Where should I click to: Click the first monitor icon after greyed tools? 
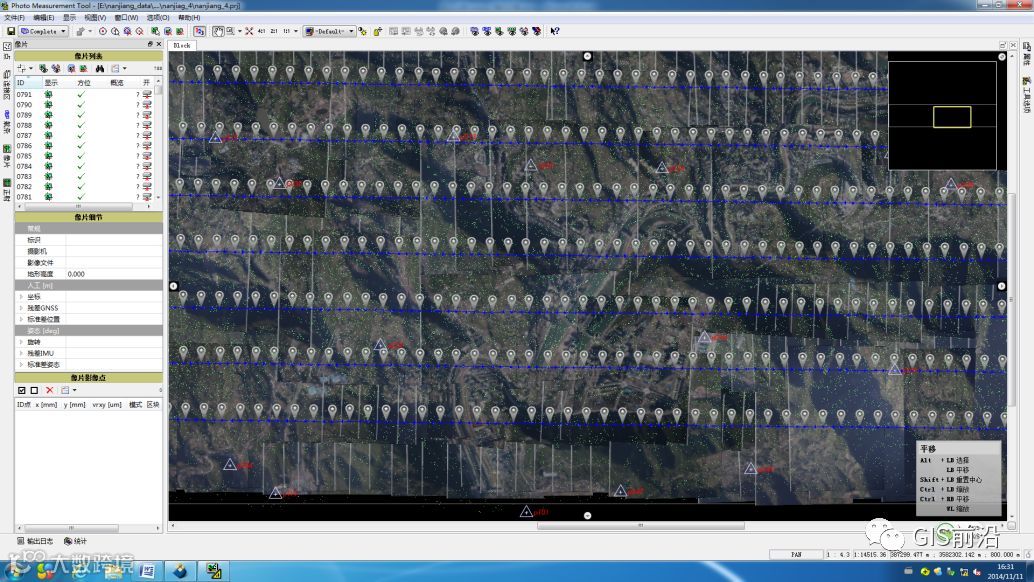tap(474, 31)
